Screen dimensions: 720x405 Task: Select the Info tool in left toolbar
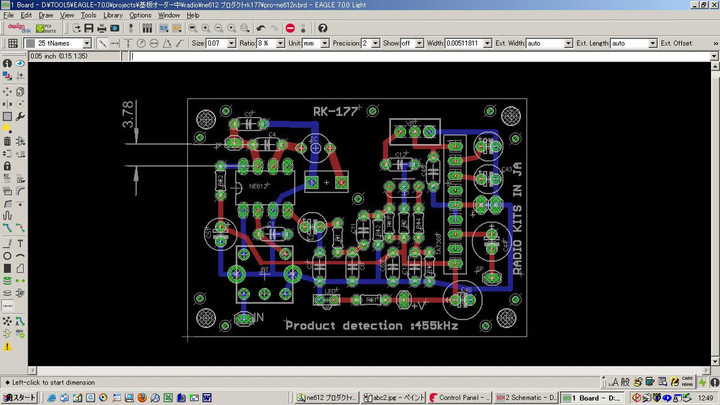point(7,64)
